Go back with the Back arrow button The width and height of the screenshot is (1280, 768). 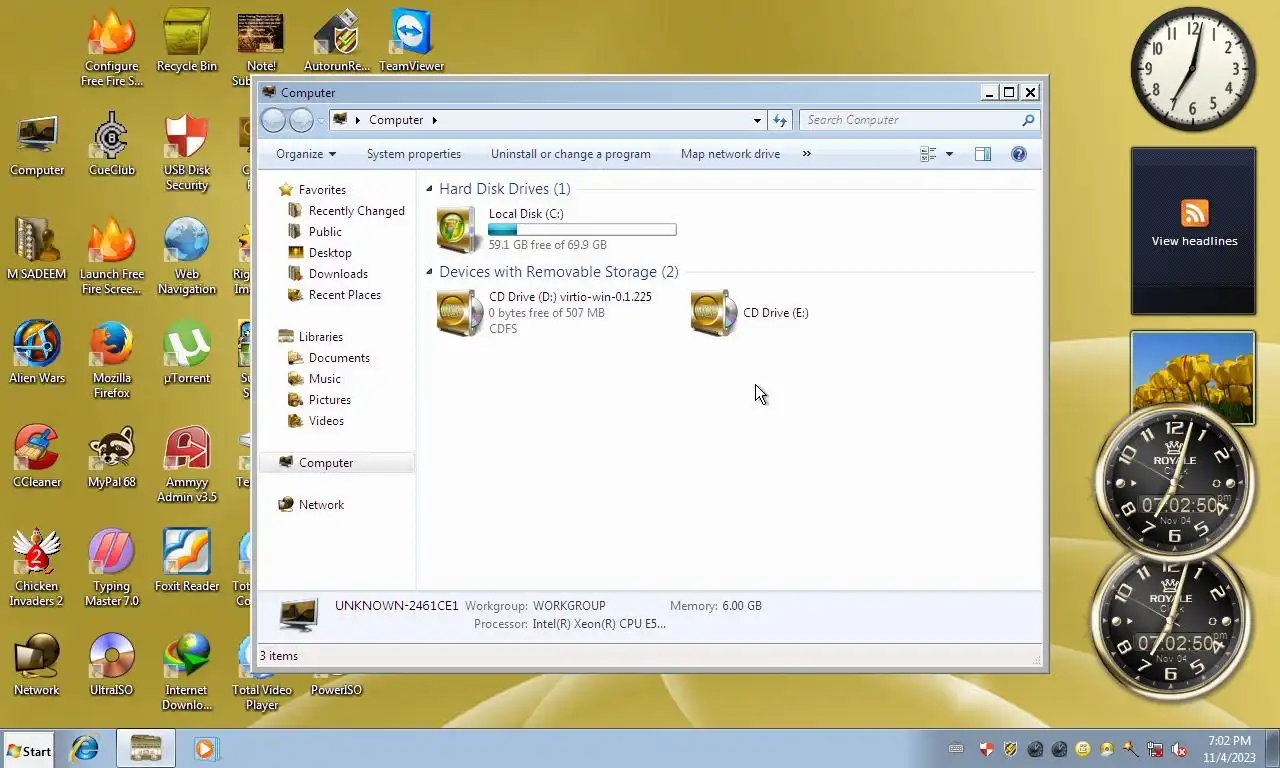pyautogui.click(x=273, y=120)
